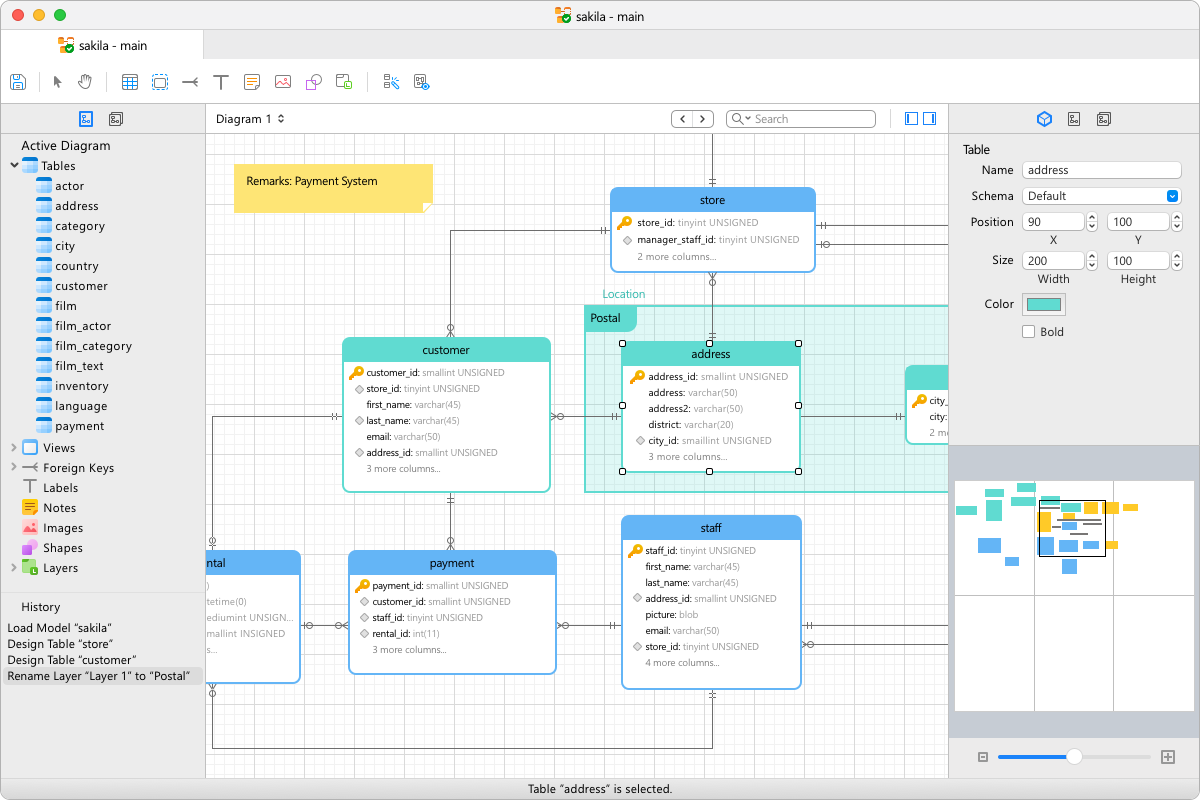This screenshot has width=1200, height=800.
Task: Select the new Table tool
Action: tap(129, 82)
